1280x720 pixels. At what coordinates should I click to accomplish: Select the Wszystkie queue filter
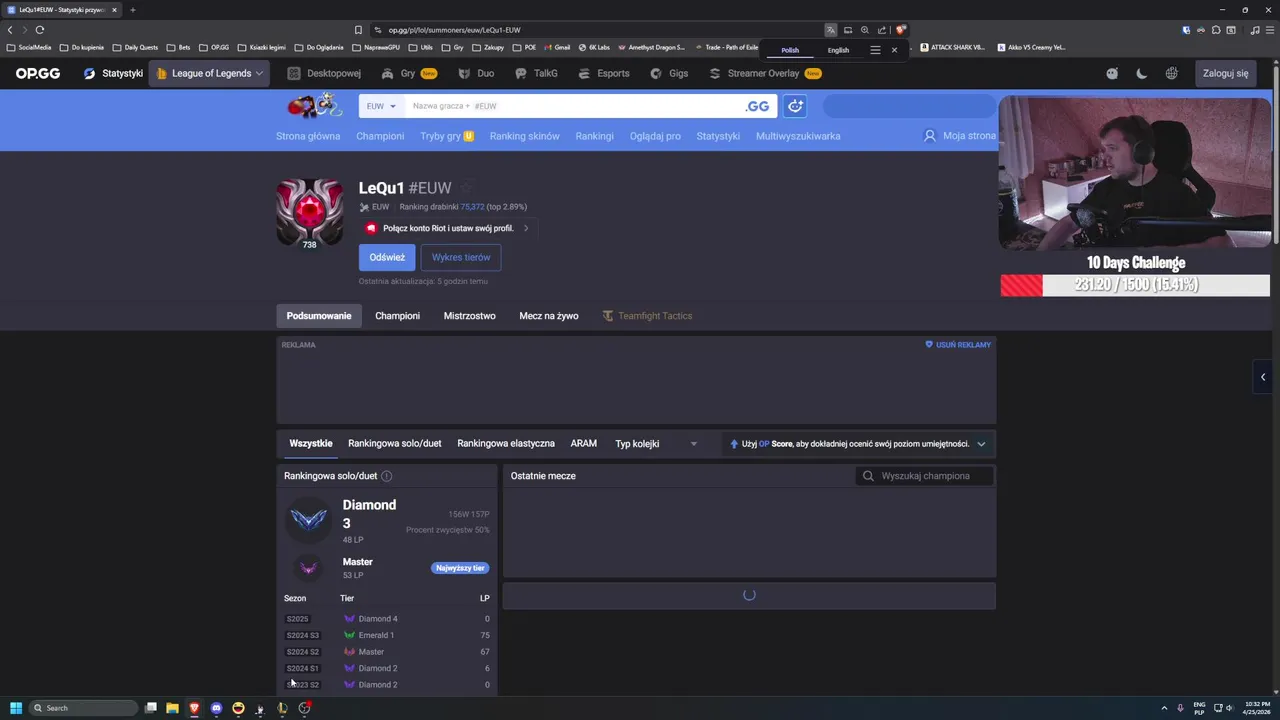click(x=311, y=443)
